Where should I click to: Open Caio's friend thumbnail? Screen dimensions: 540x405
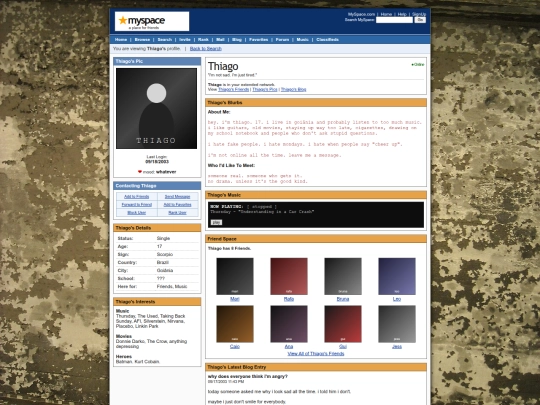point(235,324)
